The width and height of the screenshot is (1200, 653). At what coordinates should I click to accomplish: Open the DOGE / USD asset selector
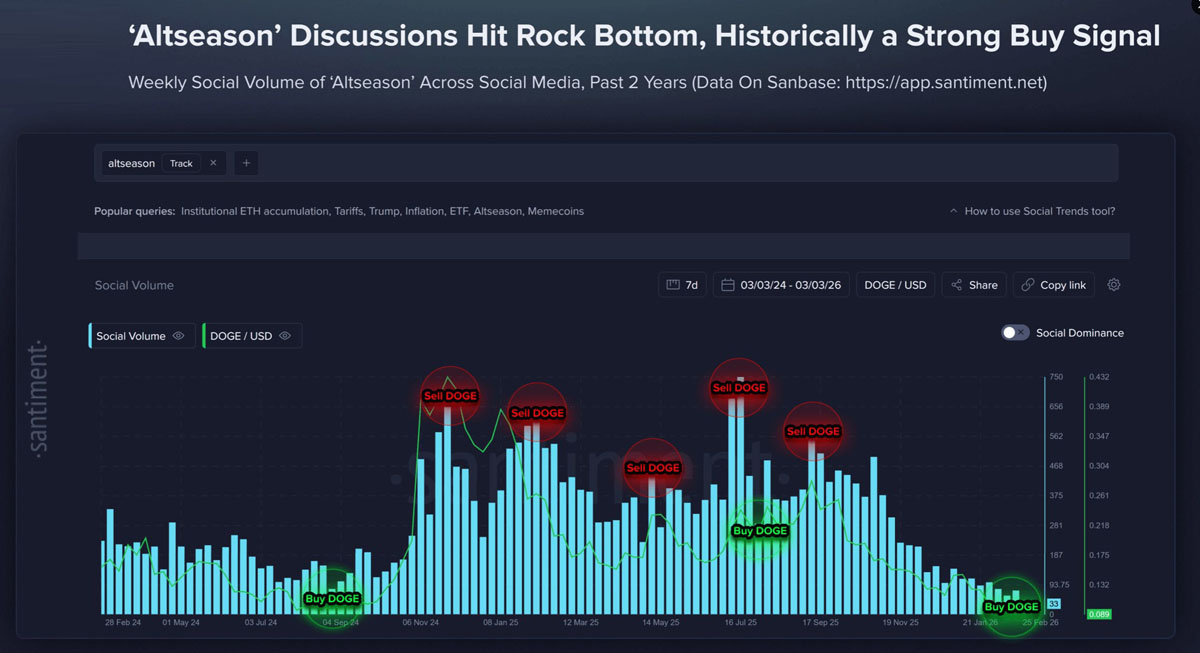(x=895, y=285)
